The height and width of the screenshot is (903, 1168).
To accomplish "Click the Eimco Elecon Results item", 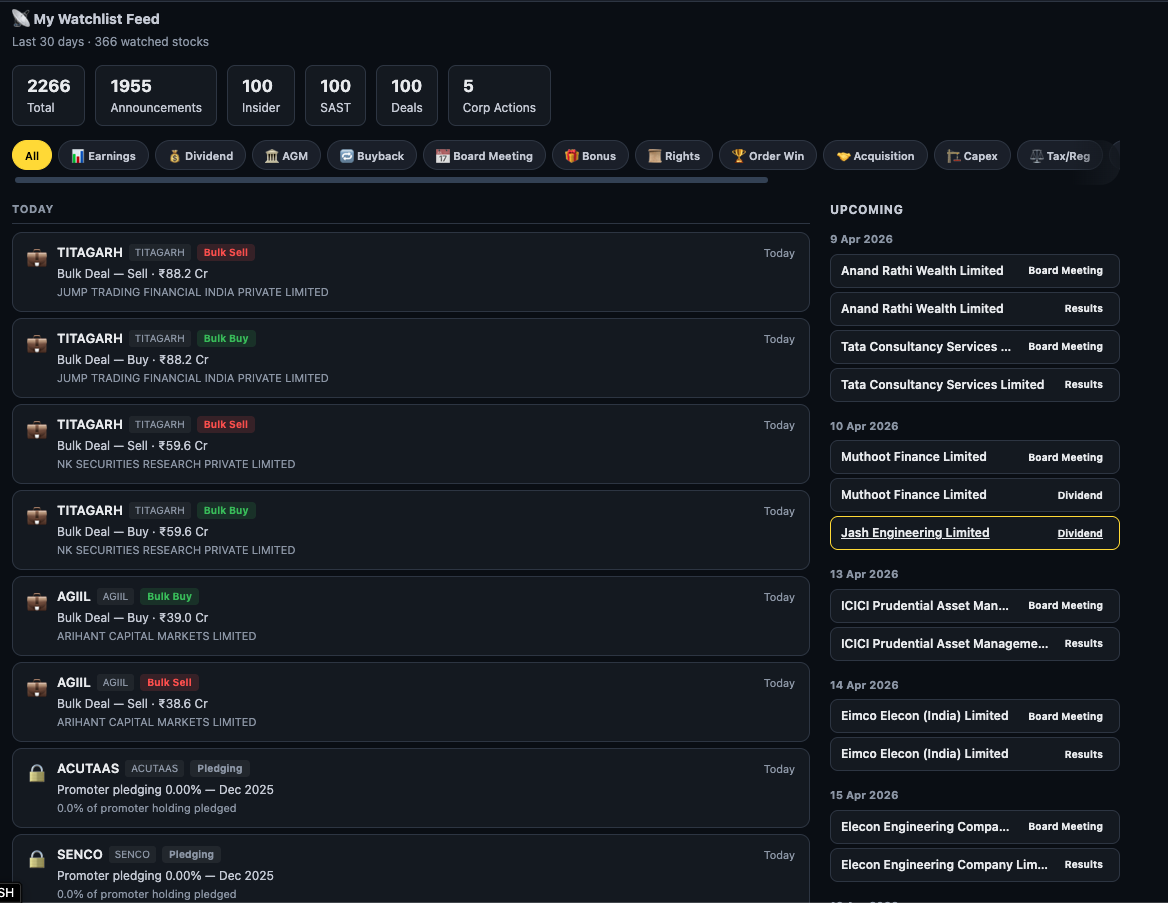I will pyautogui.click(x=974, y=754).
